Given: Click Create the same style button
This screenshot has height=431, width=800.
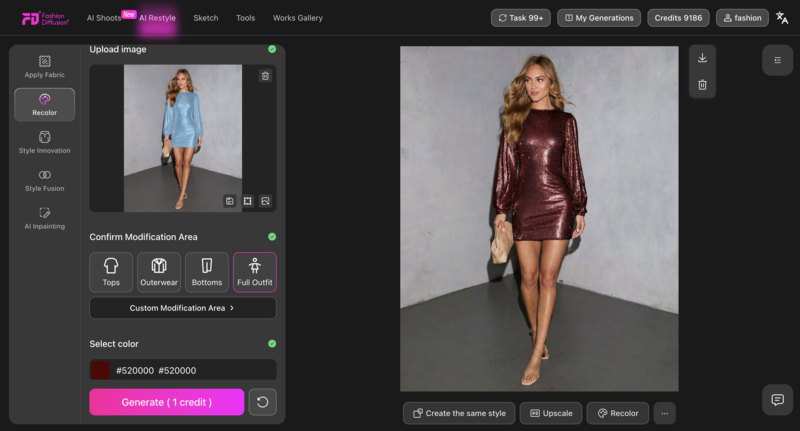Looking at the screenshot, I should tap(459, 413).
